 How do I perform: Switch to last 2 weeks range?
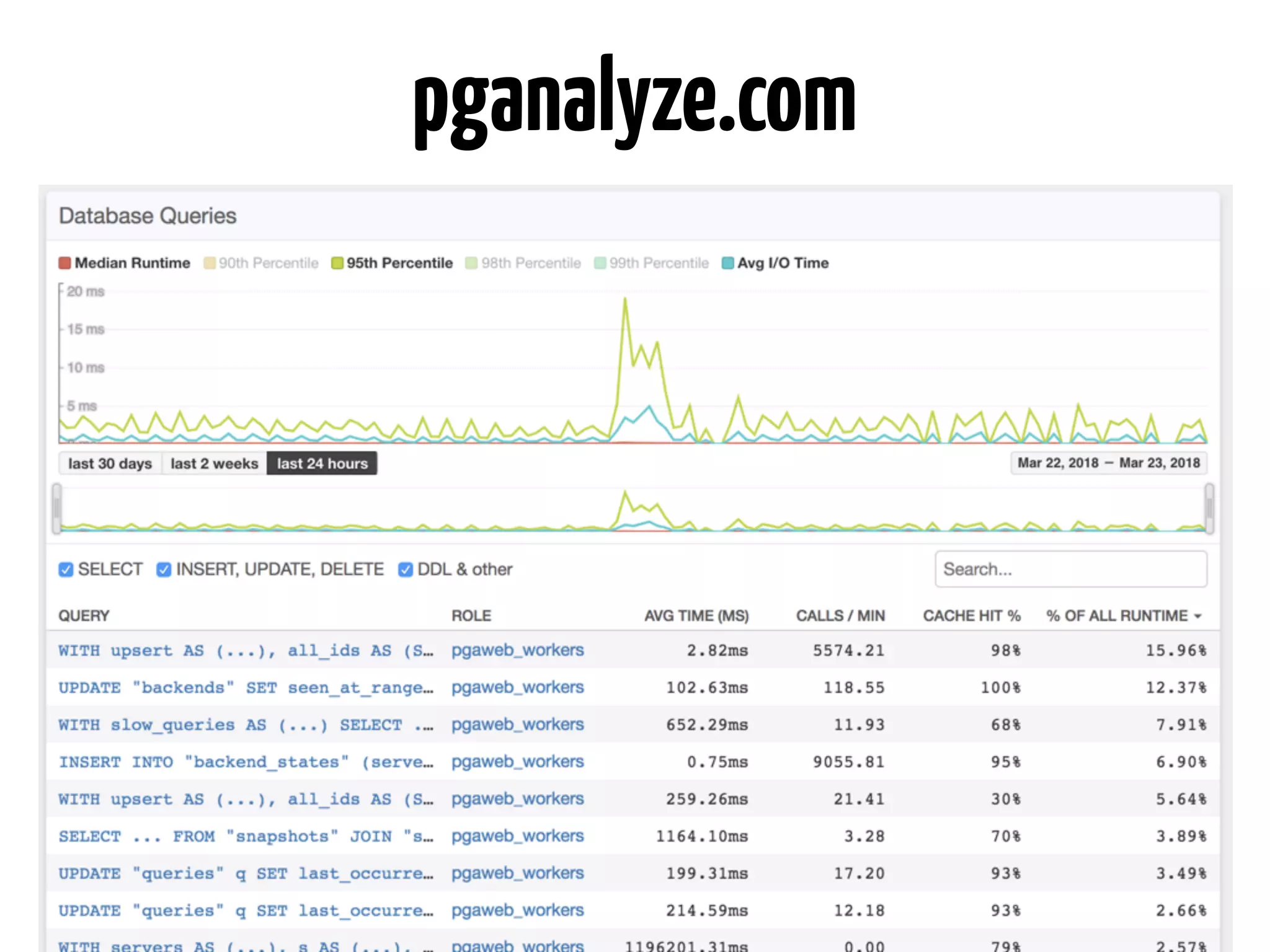(x=214, y=464)
